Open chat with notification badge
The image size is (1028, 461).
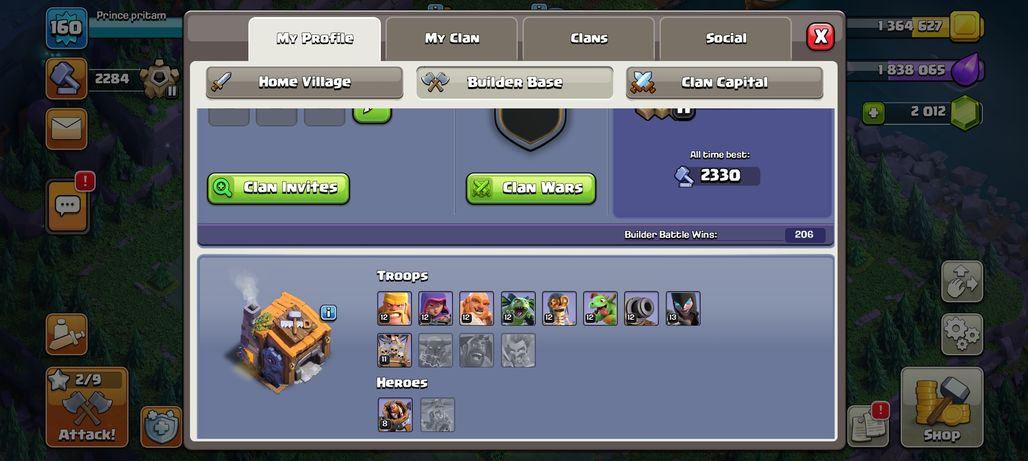pos(68,207)
